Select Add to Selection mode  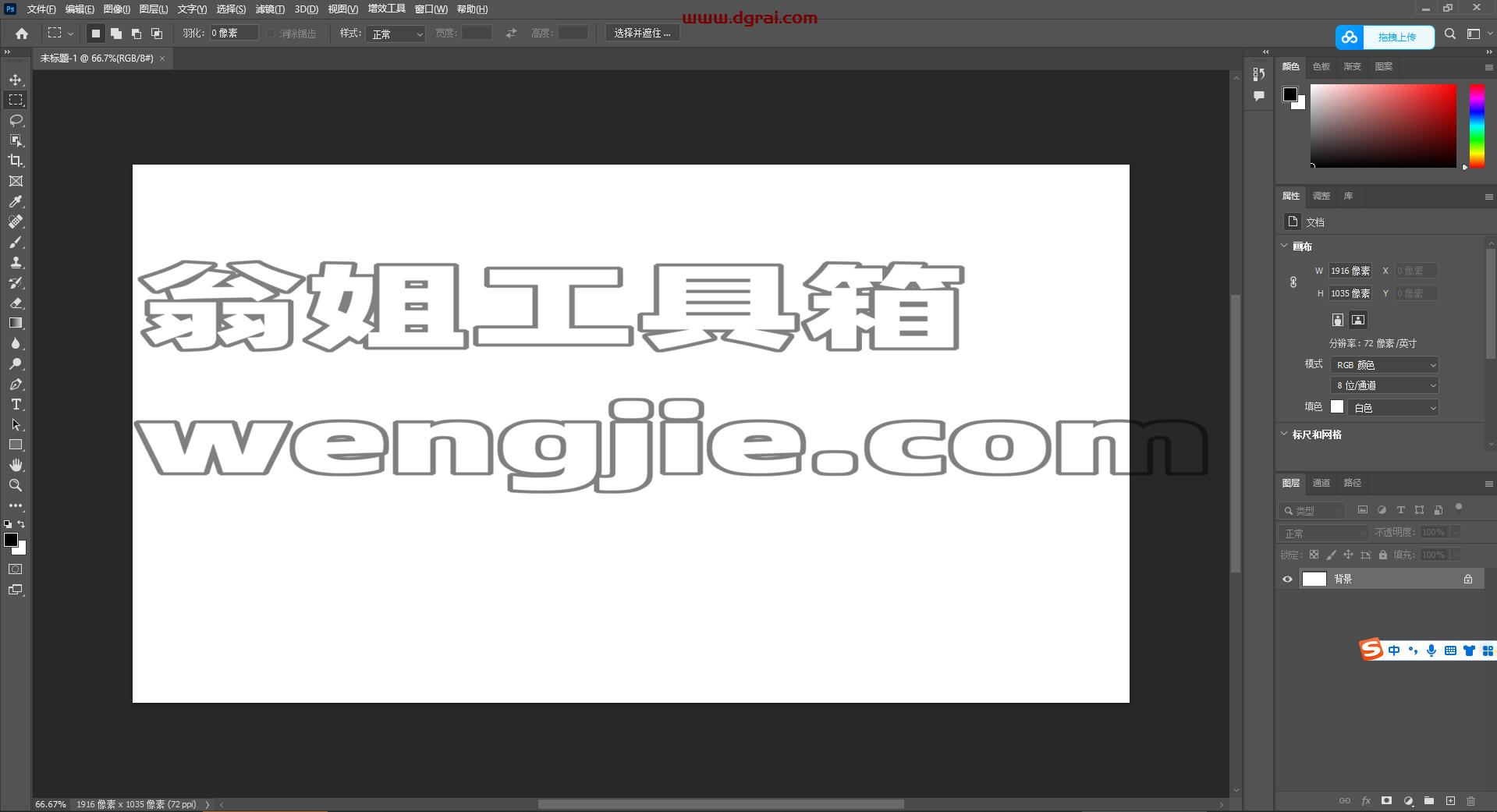(x=116, y=34)
